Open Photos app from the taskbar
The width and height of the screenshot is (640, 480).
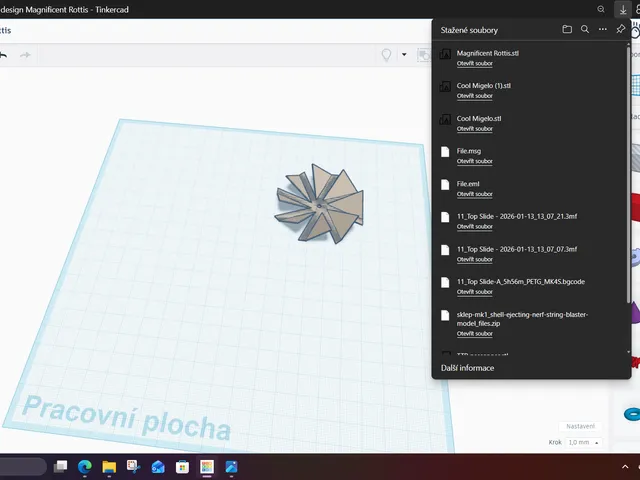pyautogui.click(x=231, y=467)
